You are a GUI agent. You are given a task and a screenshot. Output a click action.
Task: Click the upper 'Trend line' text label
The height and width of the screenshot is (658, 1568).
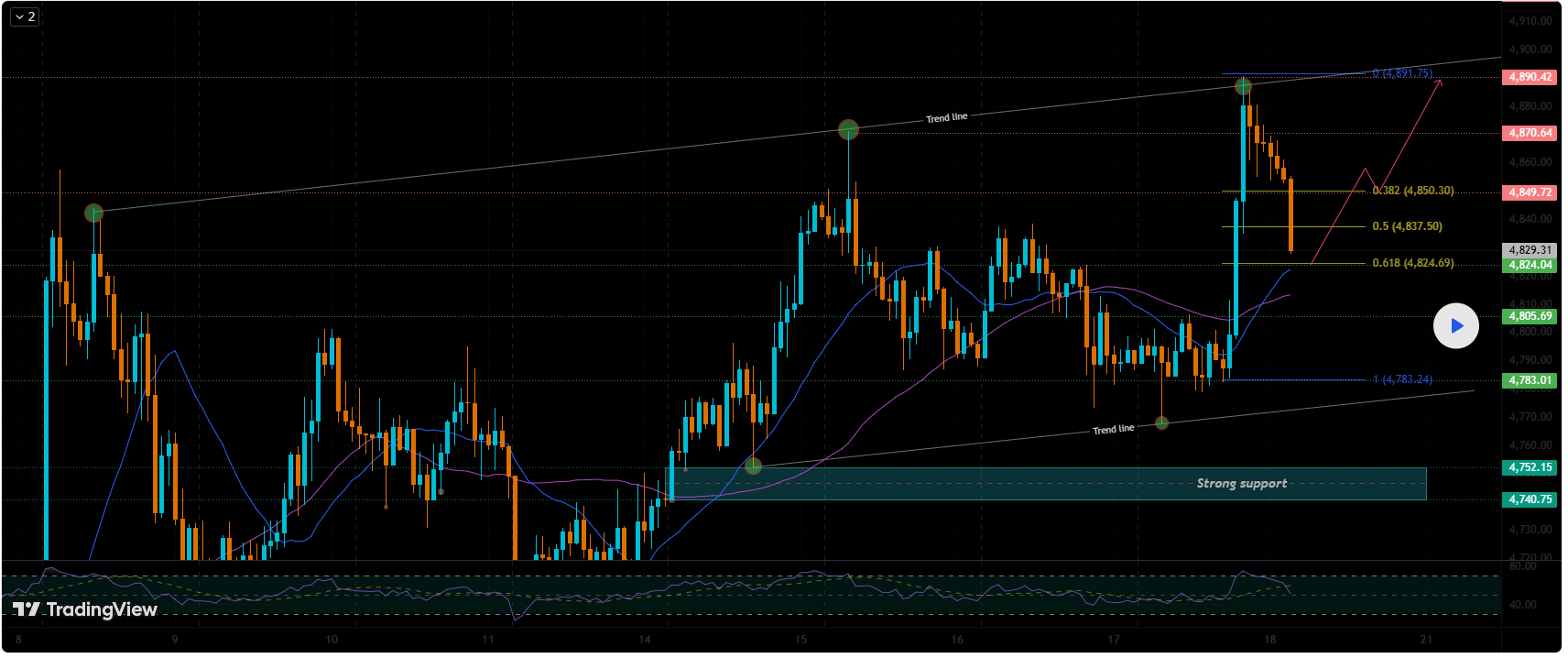pyautogui.click(x=946, y=117)
